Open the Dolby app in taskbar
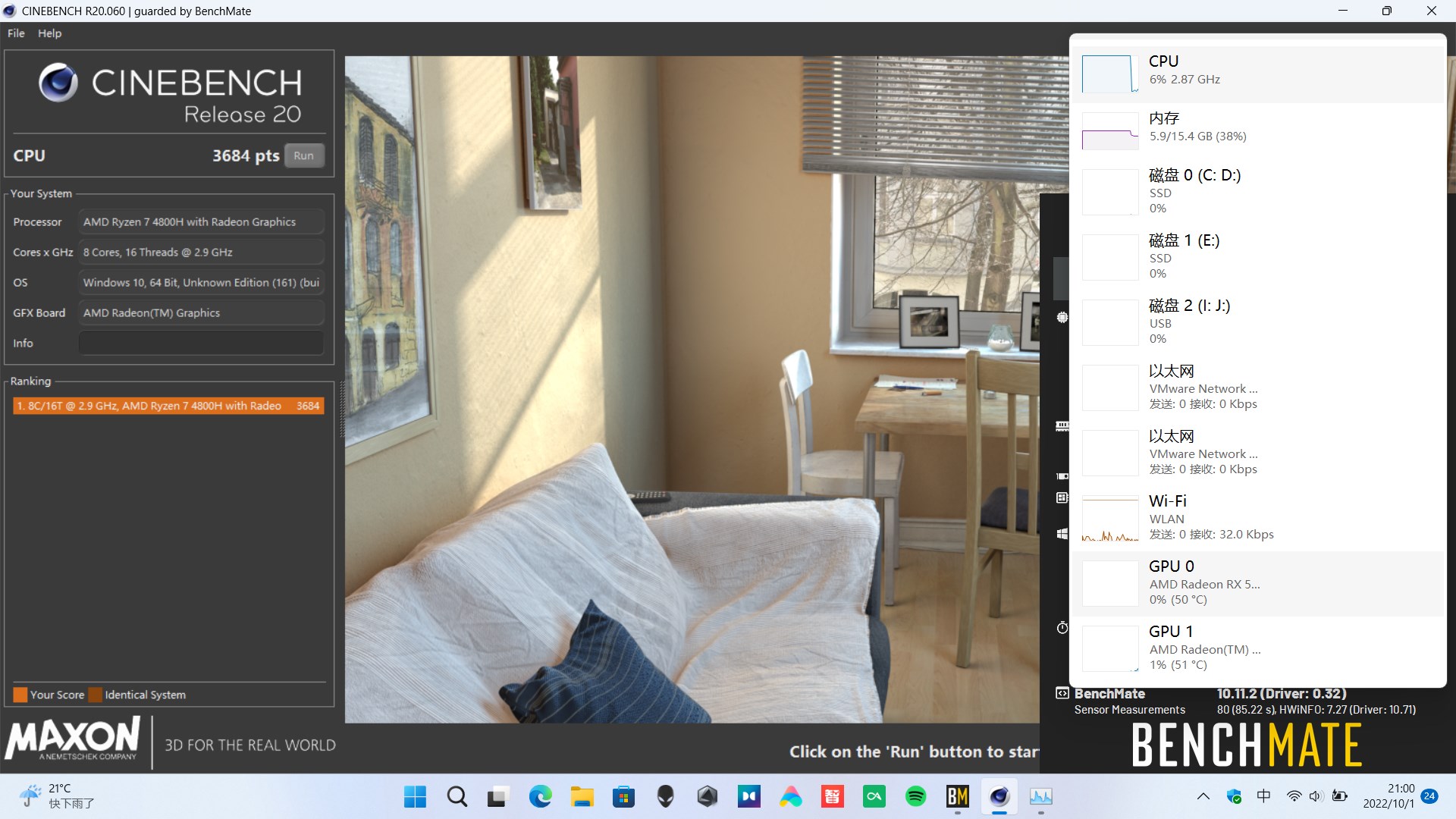 click(x=749, y=796)
